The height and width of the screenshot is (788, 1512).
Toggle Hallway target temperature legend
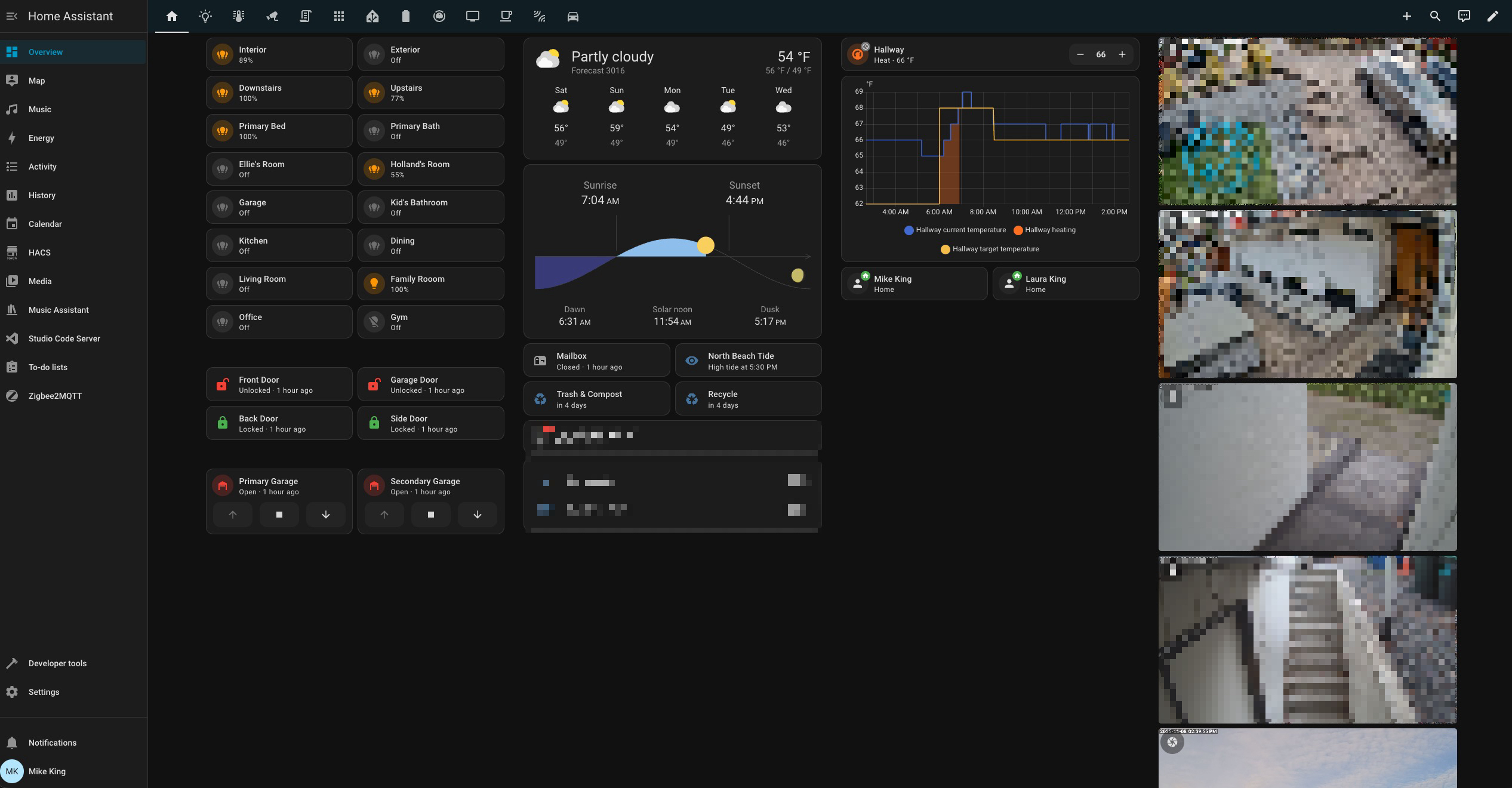click(990, 249)
